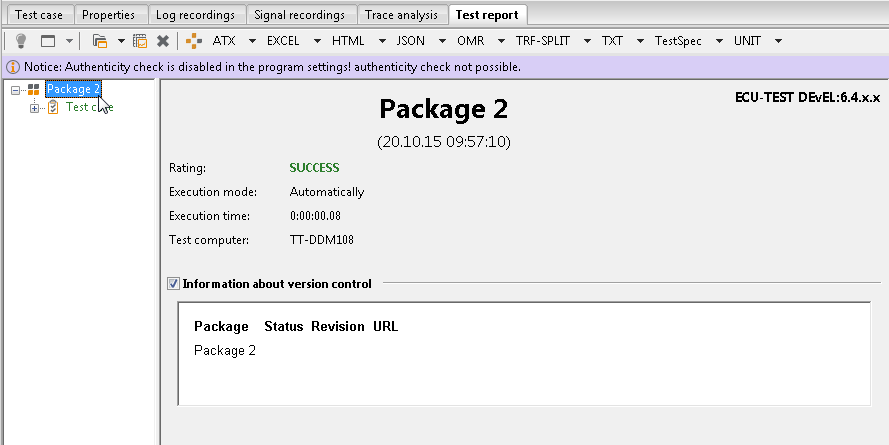Click the execution time 0:00:00.08
The image size is (889, 445).
315,216
